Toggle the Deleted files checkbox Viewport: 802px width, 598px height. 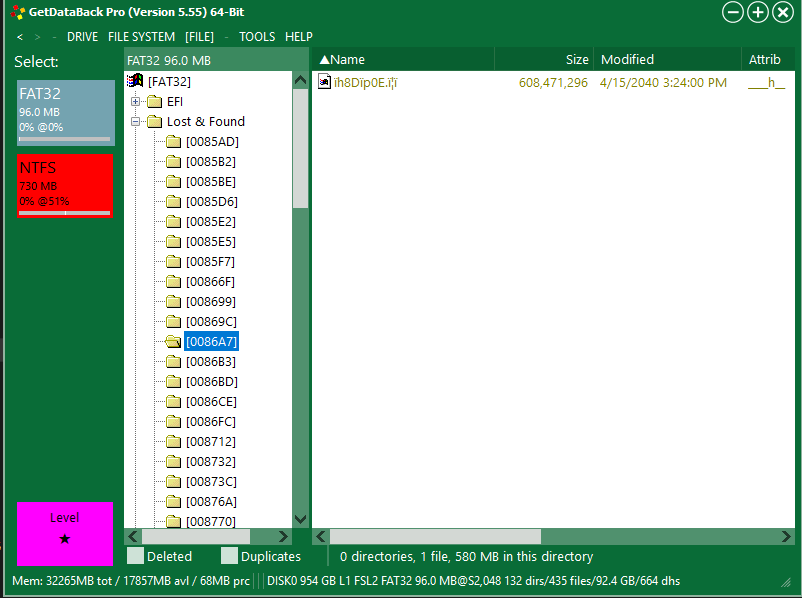pos(135,556)
